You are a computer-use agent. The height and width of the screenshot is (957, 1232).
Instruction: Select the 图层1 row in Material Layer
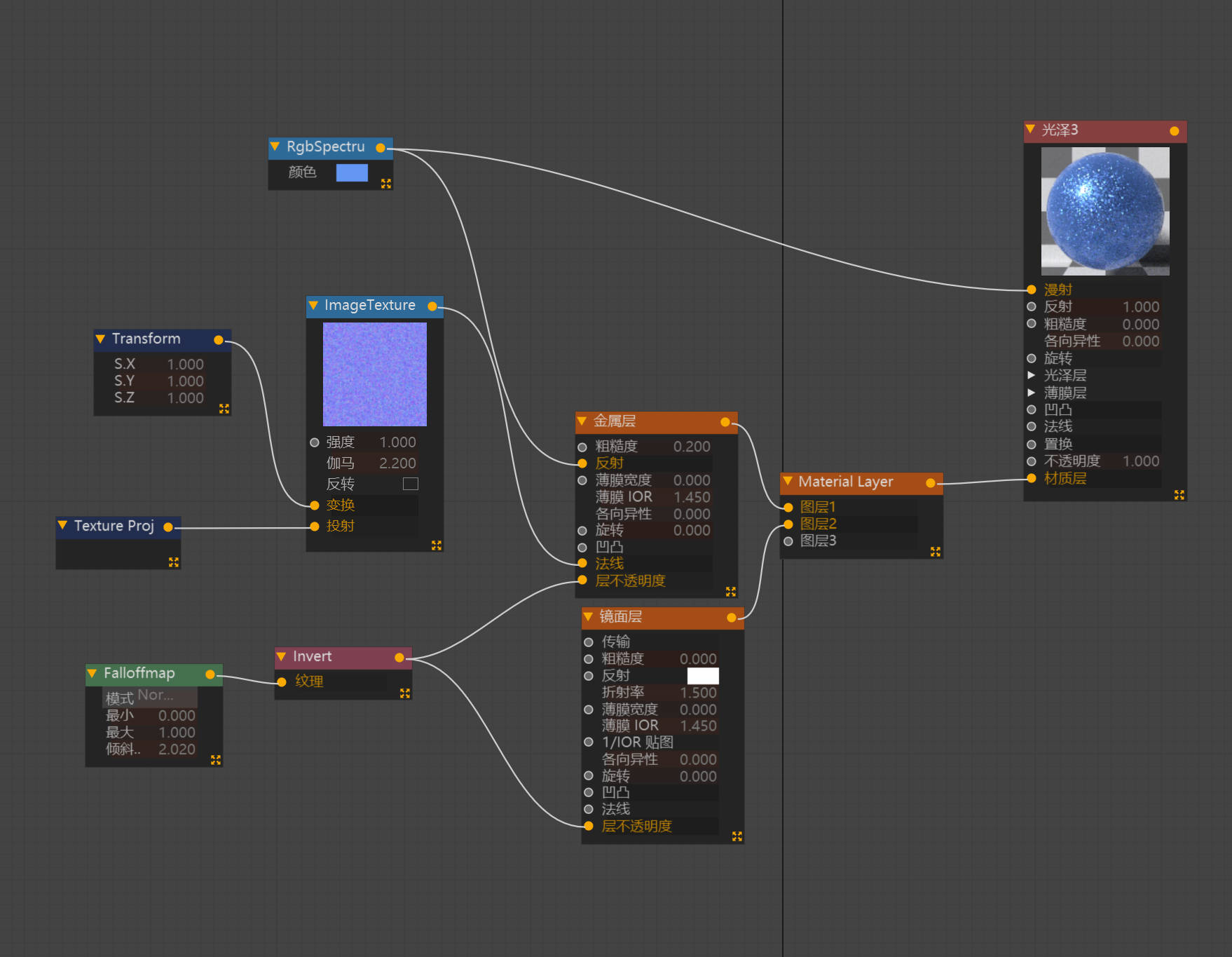click(858, 507)
